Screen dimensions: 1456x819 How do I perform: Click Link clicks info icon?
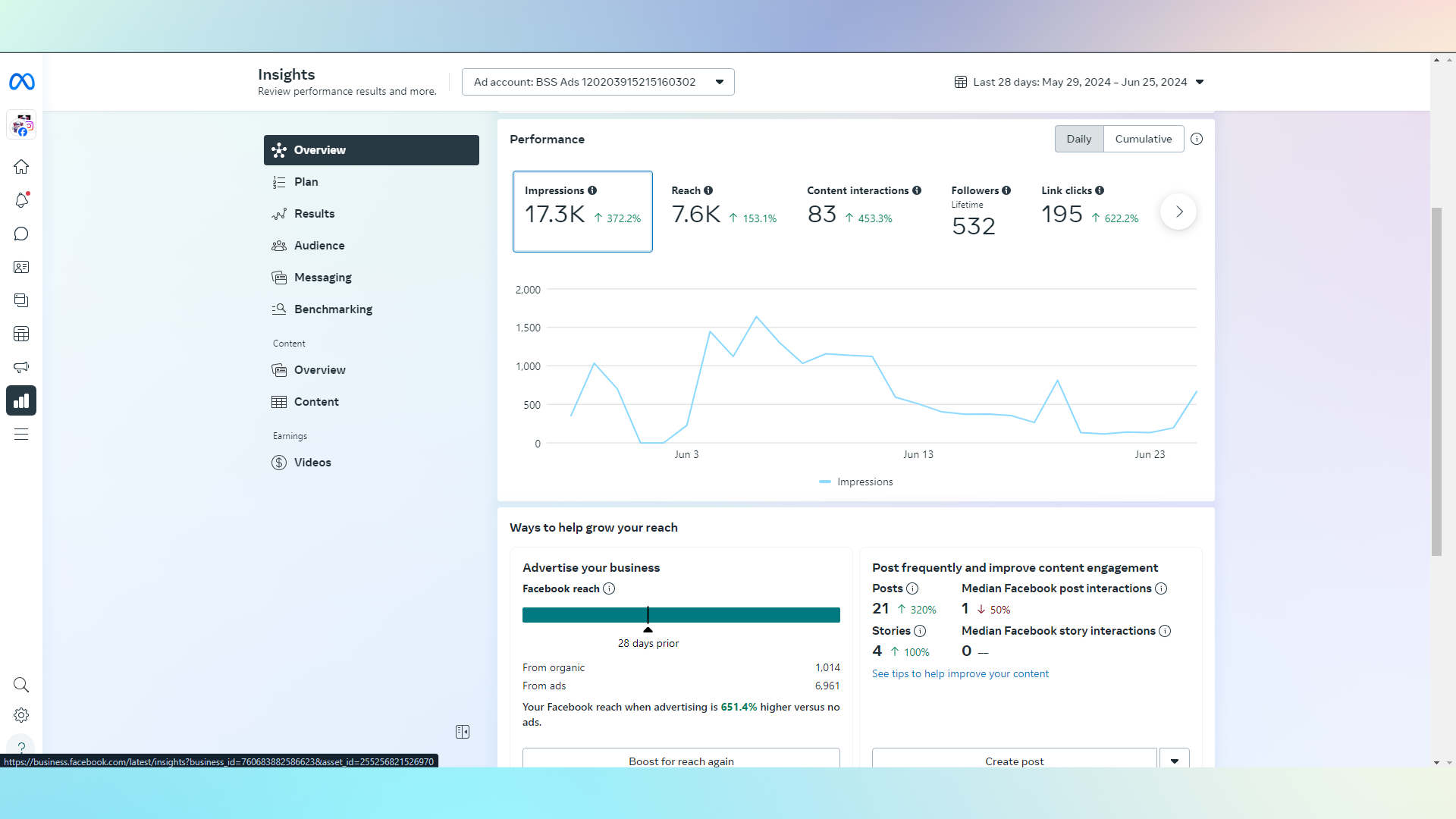tap(1100, 190)
